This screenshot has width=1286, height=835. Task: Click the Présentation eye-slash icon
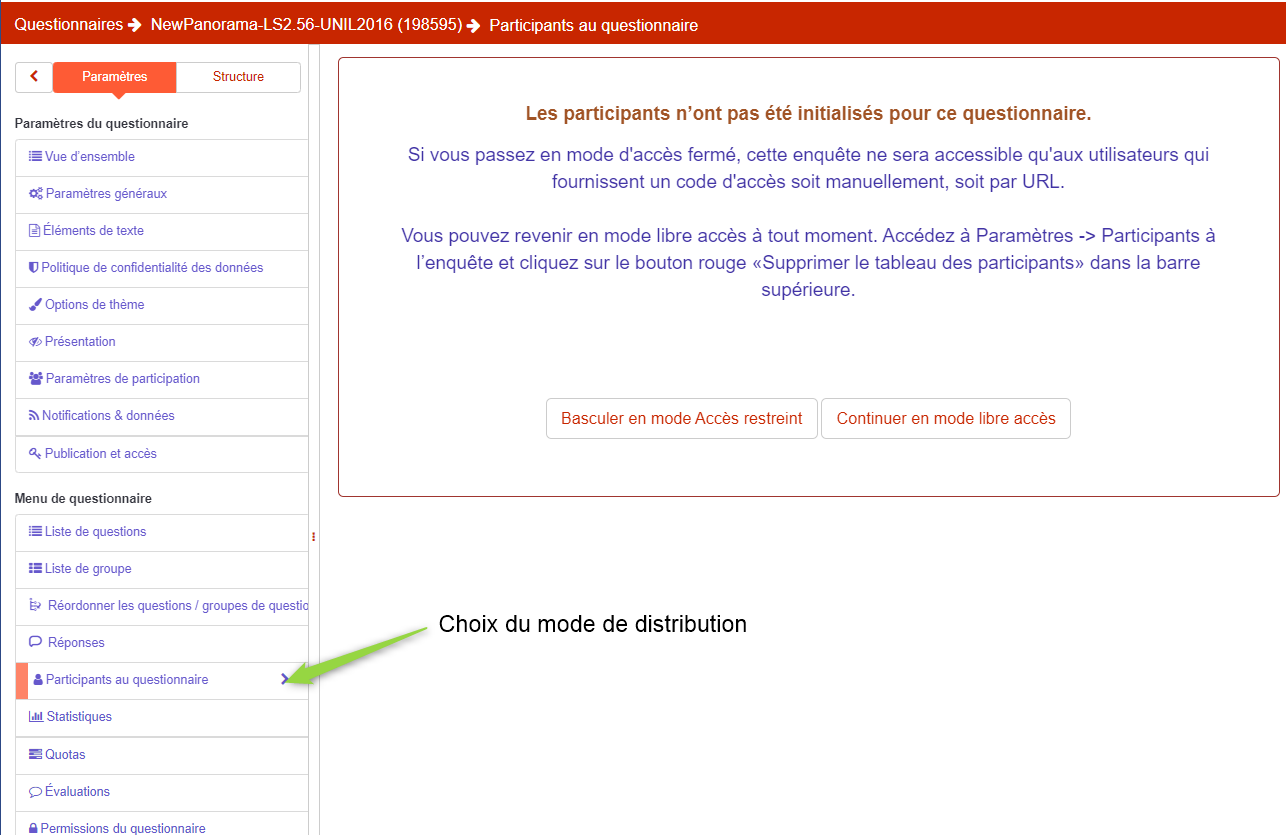[x=35, y=342]
